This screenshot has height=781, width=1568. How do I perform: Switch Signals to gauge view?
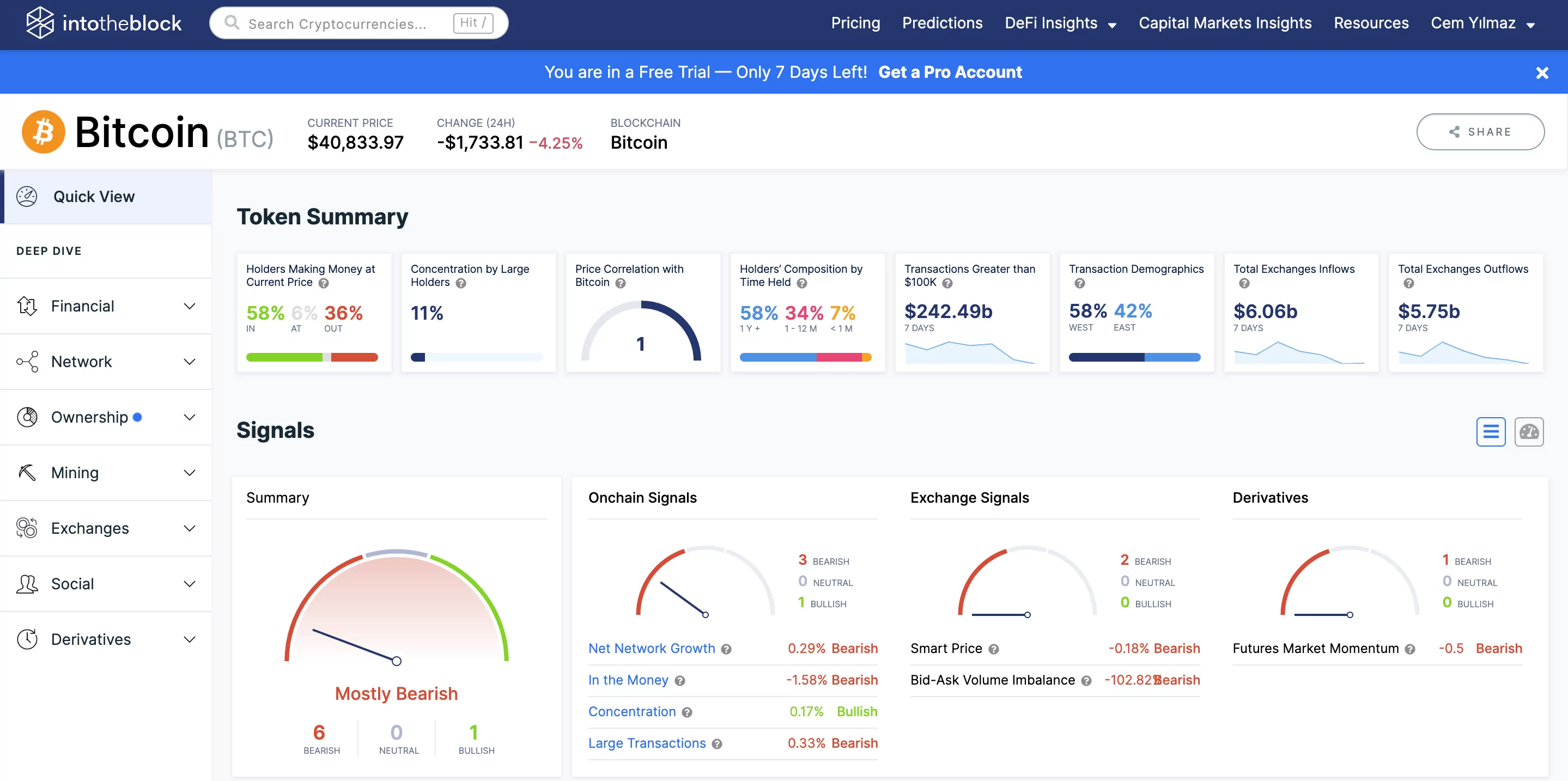point(1529,432)
